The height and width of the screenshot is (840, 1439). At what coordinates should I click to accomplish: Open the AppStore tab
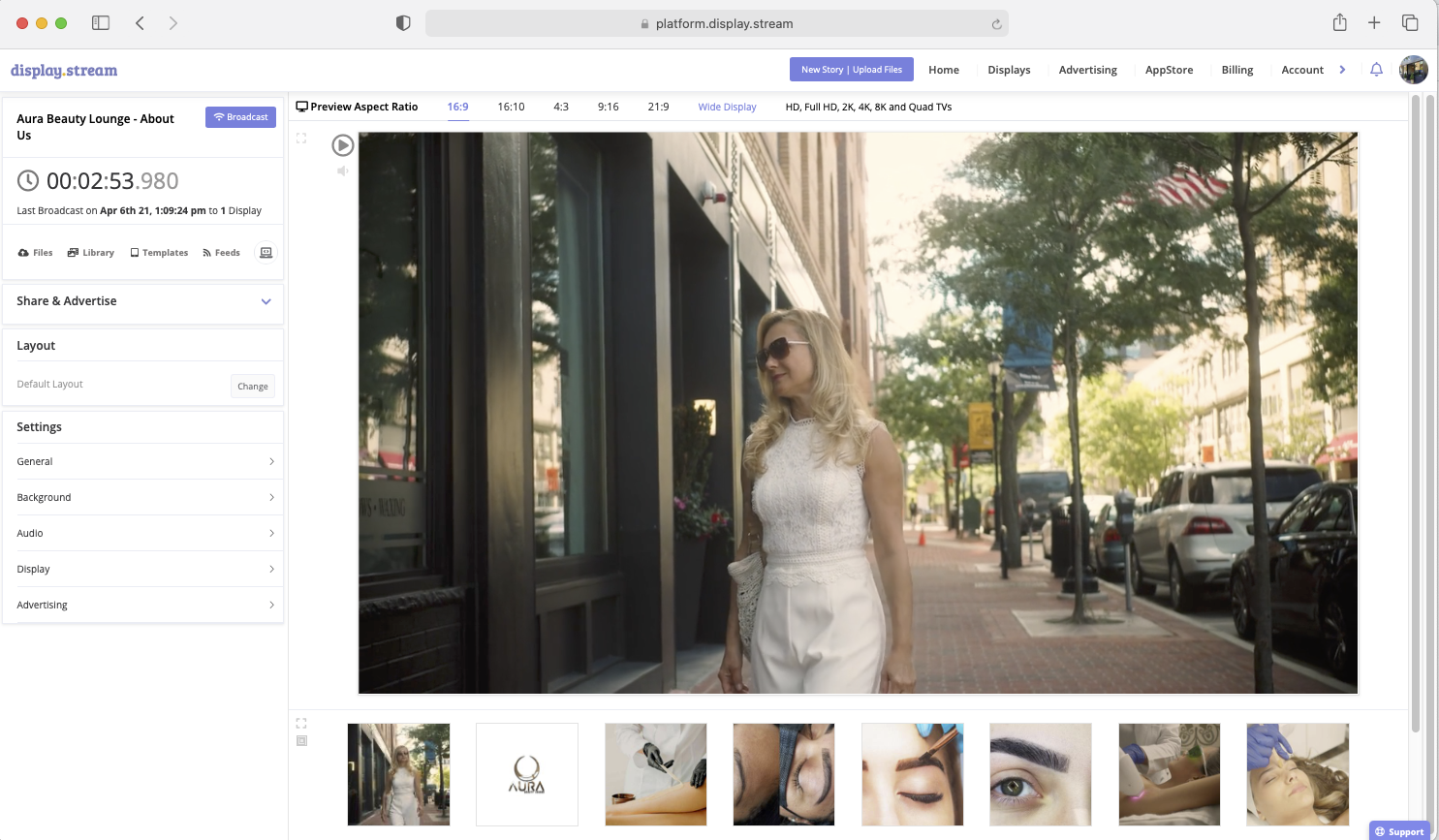point(1169,70)
